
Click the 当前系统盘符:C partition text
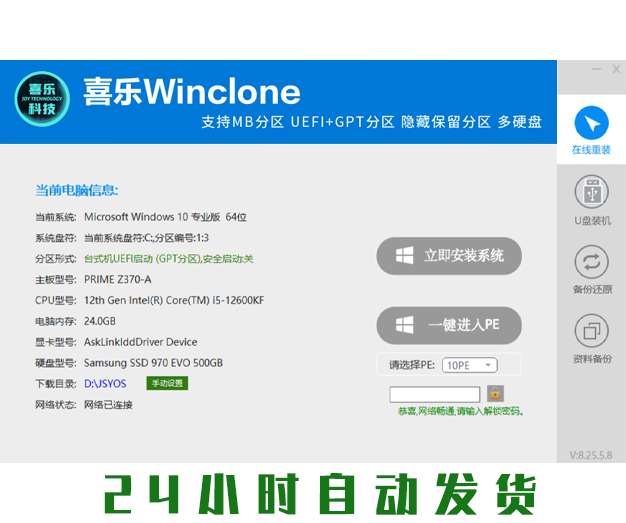click(146, 238)
